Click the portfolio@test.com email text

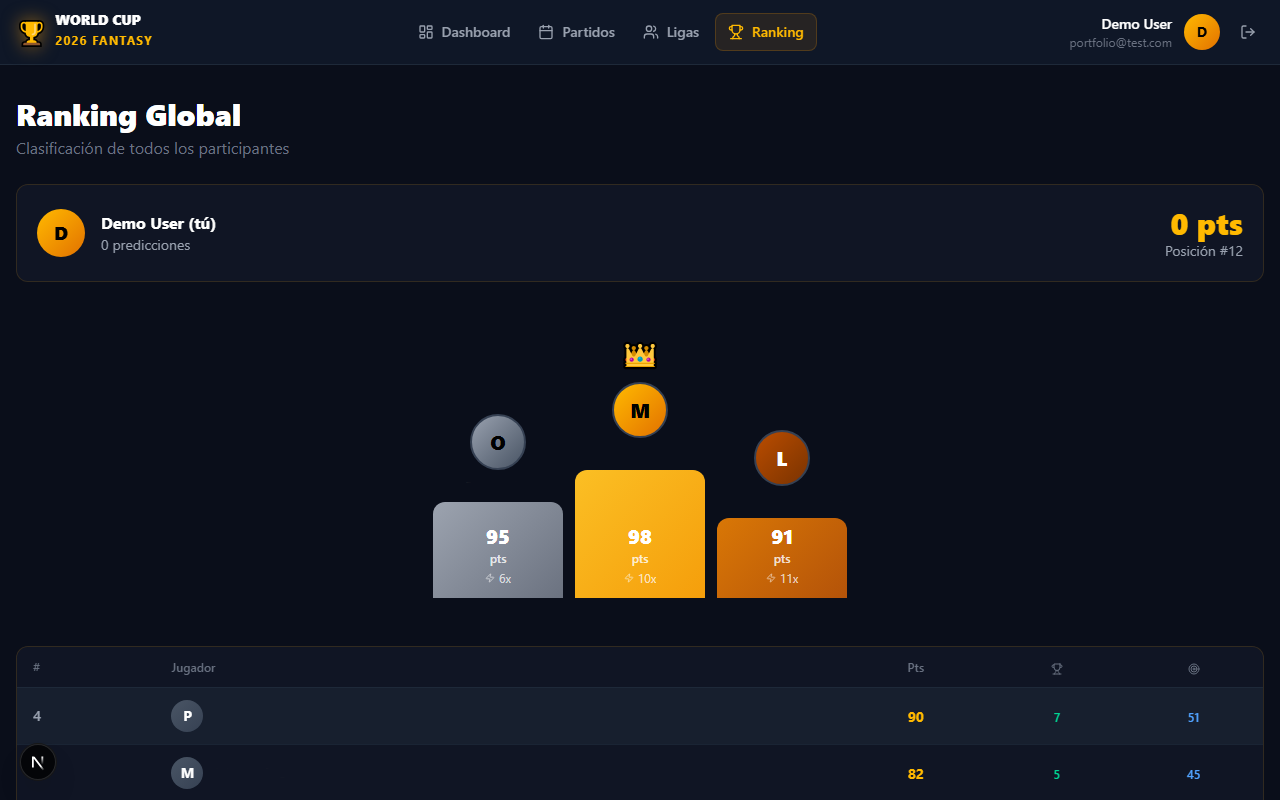coord(1120,43)
